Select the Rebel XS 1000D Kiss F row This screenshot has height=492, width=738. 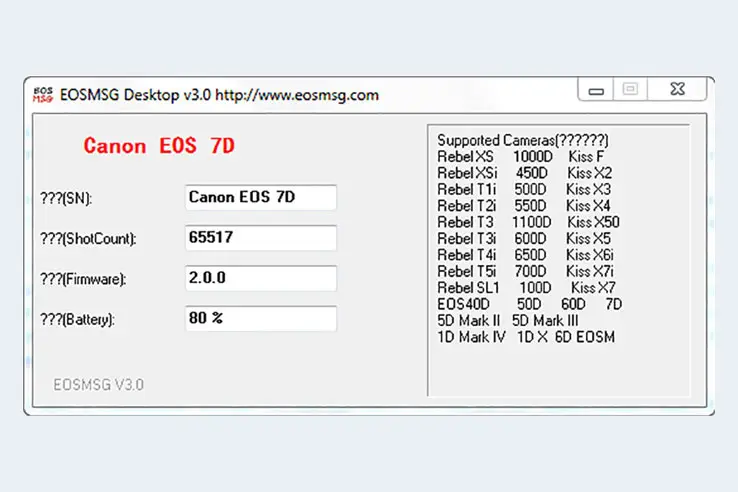521,156
